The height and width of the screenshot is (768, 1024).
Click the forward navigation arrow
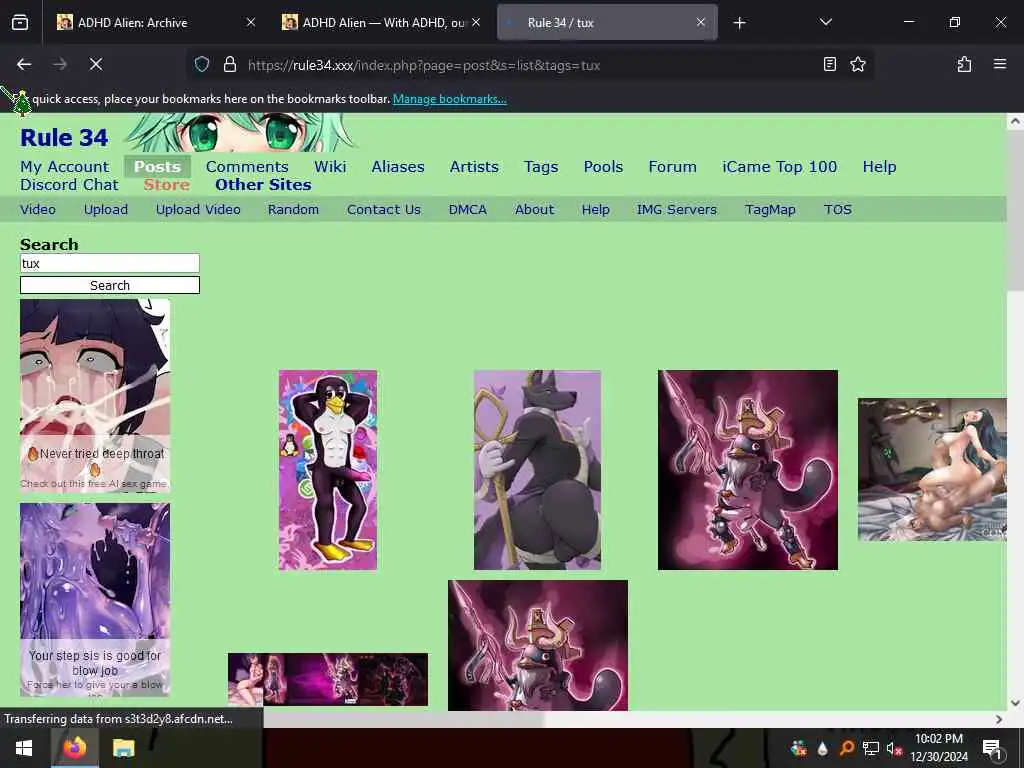pyautogui.click(x=60, y=64)
